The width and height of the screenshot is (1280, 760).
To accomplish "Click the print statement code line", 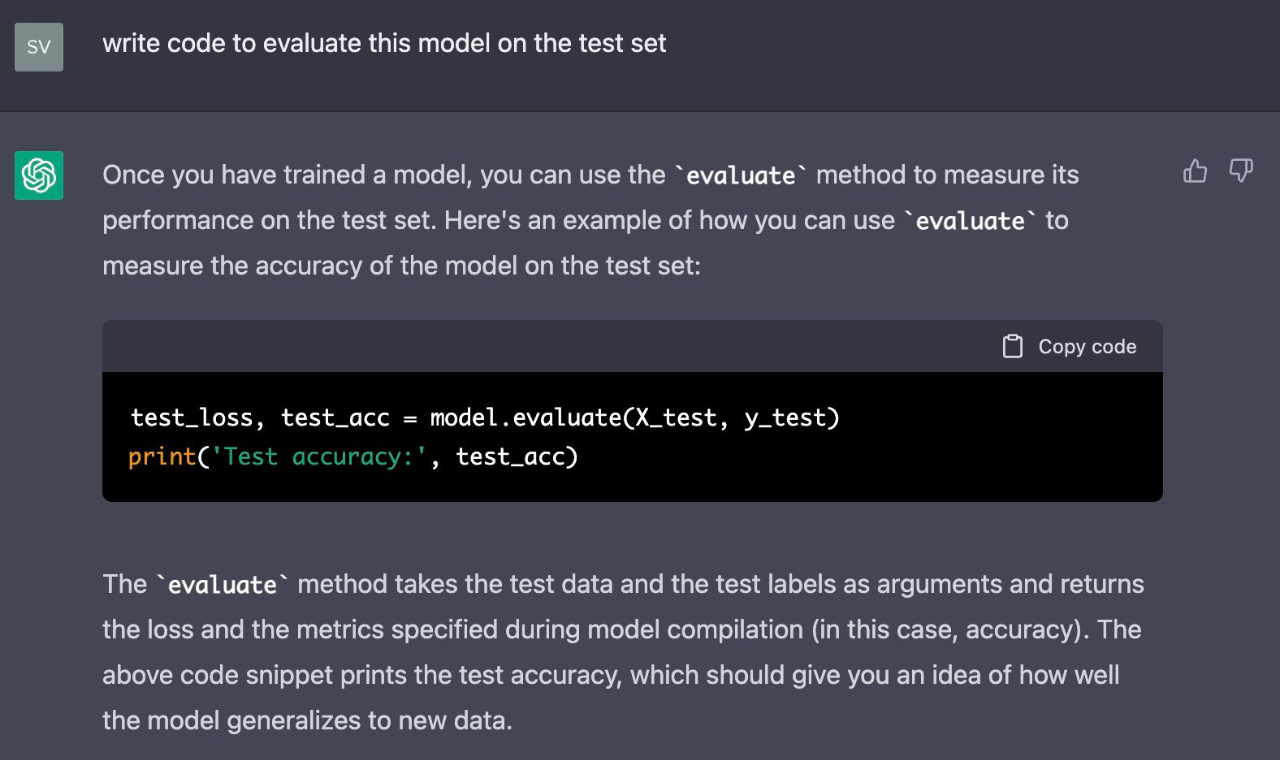I will (x=354, y=457).
